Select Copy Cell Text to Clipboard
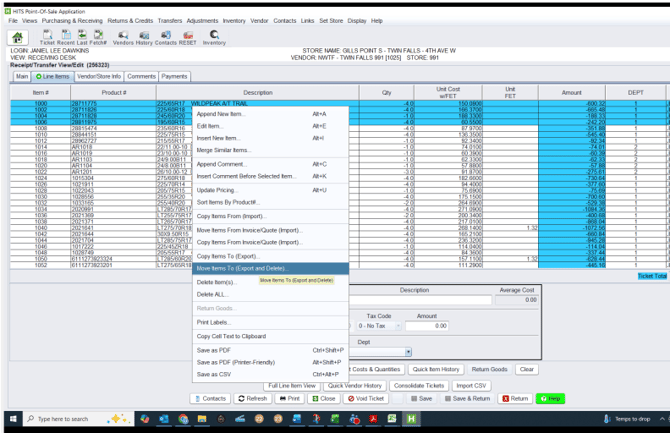The width and height of the screenshot is (670, 433). click(270, 336)
